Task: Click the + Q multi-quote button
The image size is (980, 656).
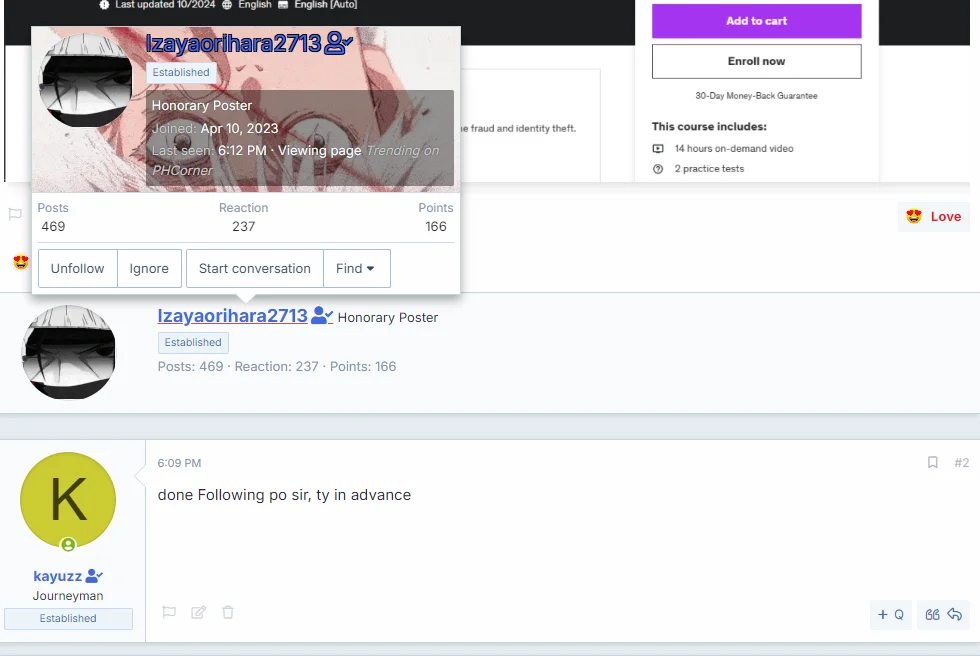Action: coord(891,615)
